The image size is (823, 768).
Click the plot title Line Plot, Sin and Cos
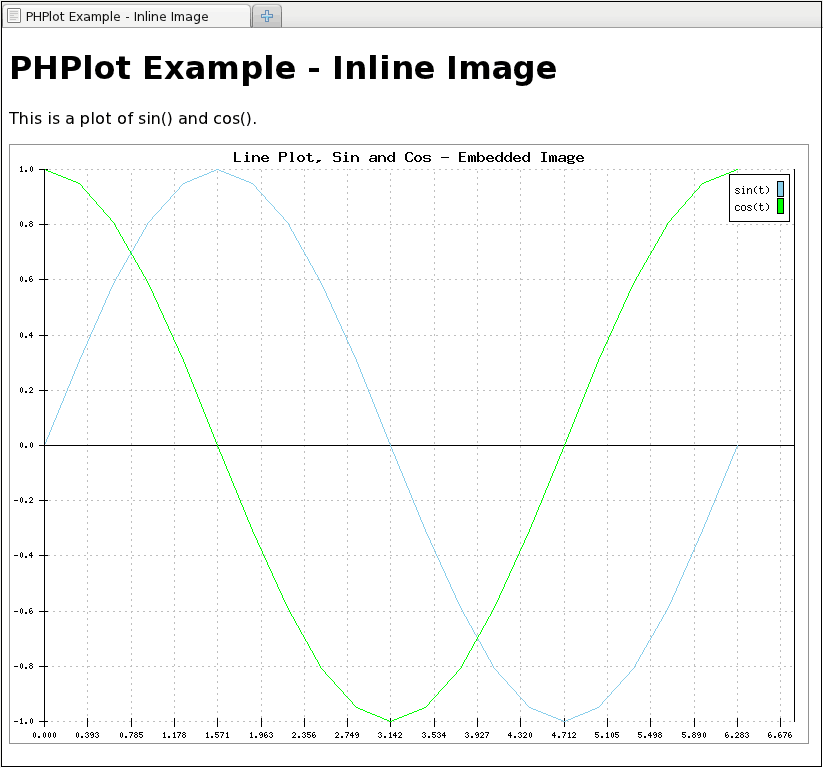coord(408,157)
